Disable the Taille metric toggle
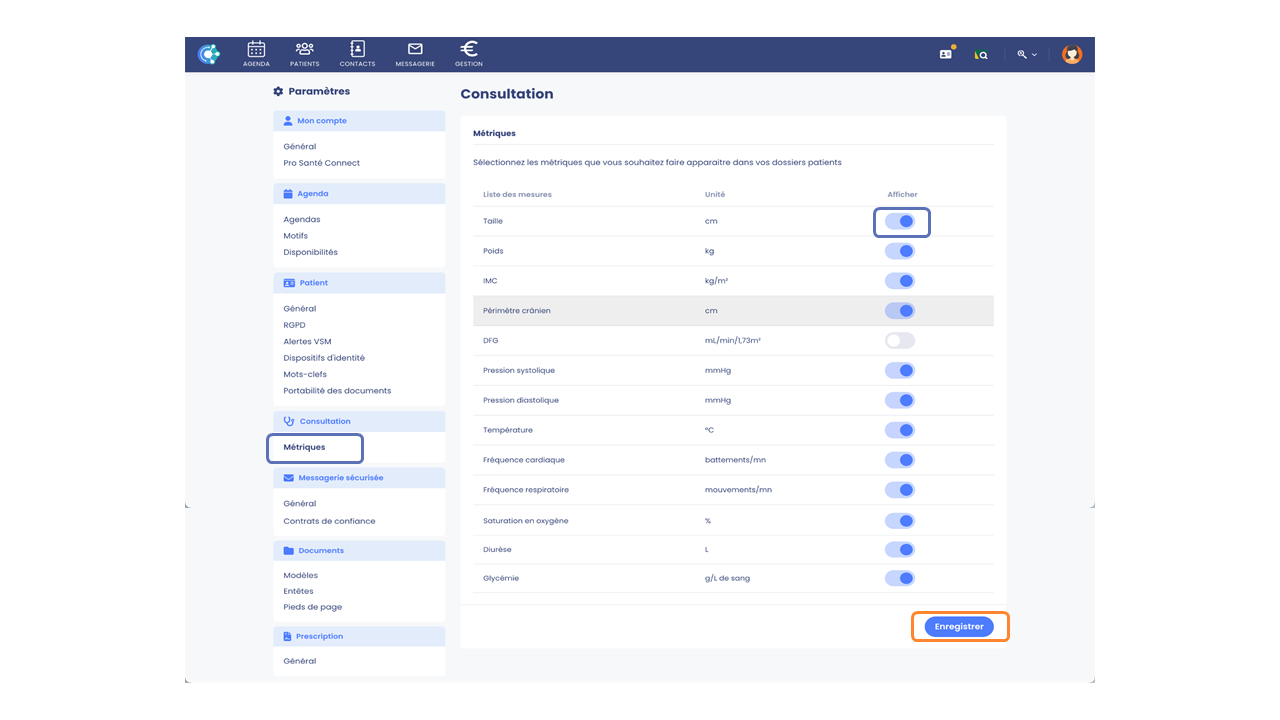The width and height of the screenshot is (1280, 720). [900, 221]
